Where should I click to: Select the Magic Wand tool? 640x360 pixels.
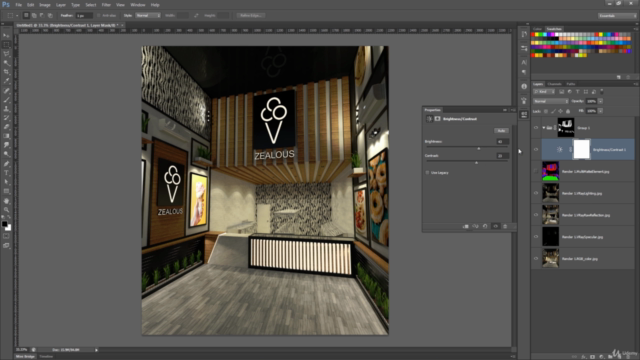click(6, 63)
